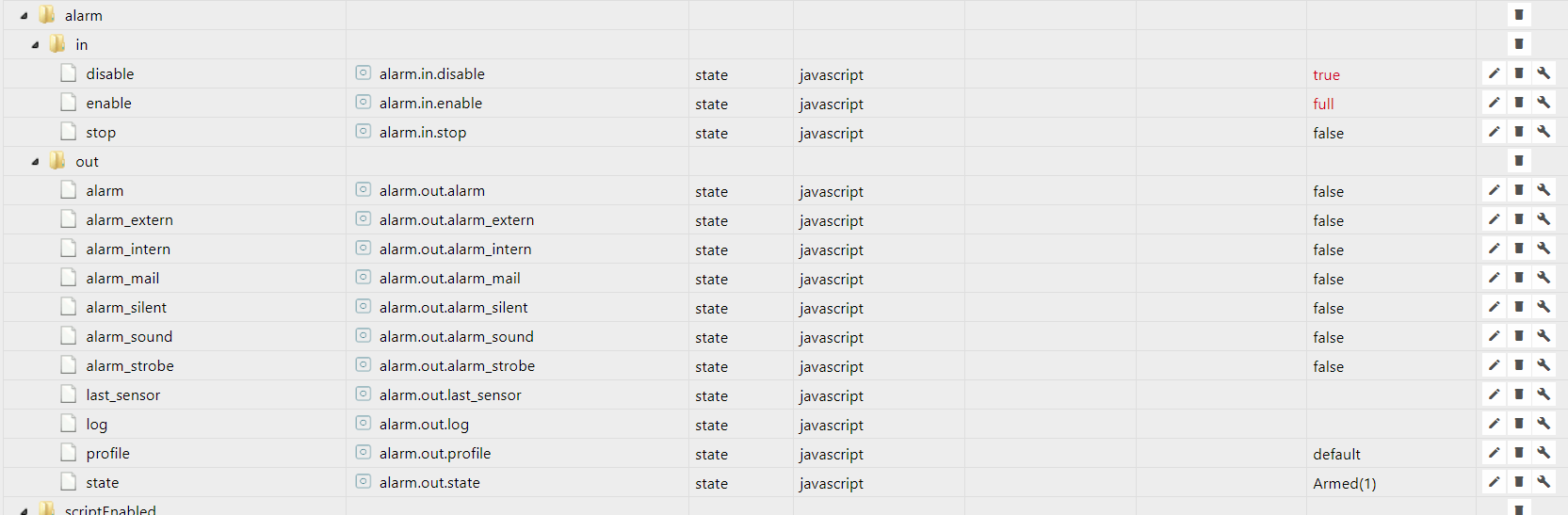The image size is (1568, 515).
Task: Delete the top-level alarm folder
Action: (1519, 15)
